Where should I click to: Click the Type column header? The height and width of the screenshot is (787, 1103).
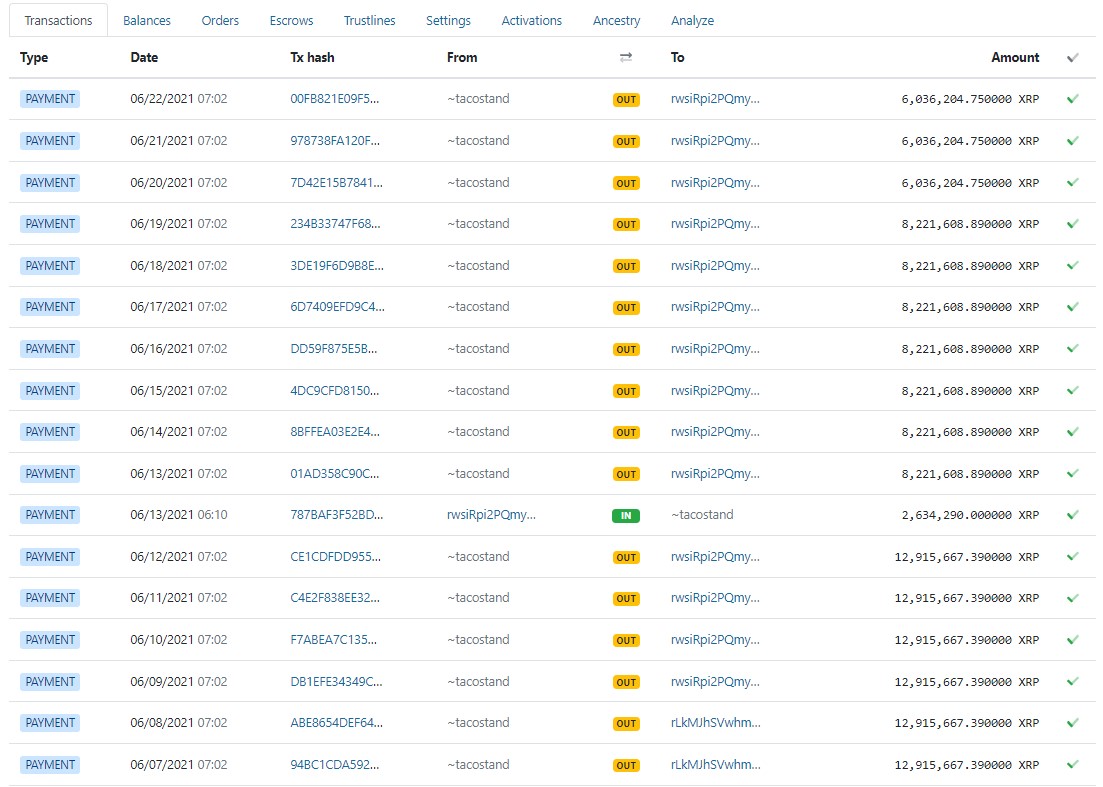pyautogui.click(x=34, y=58)
